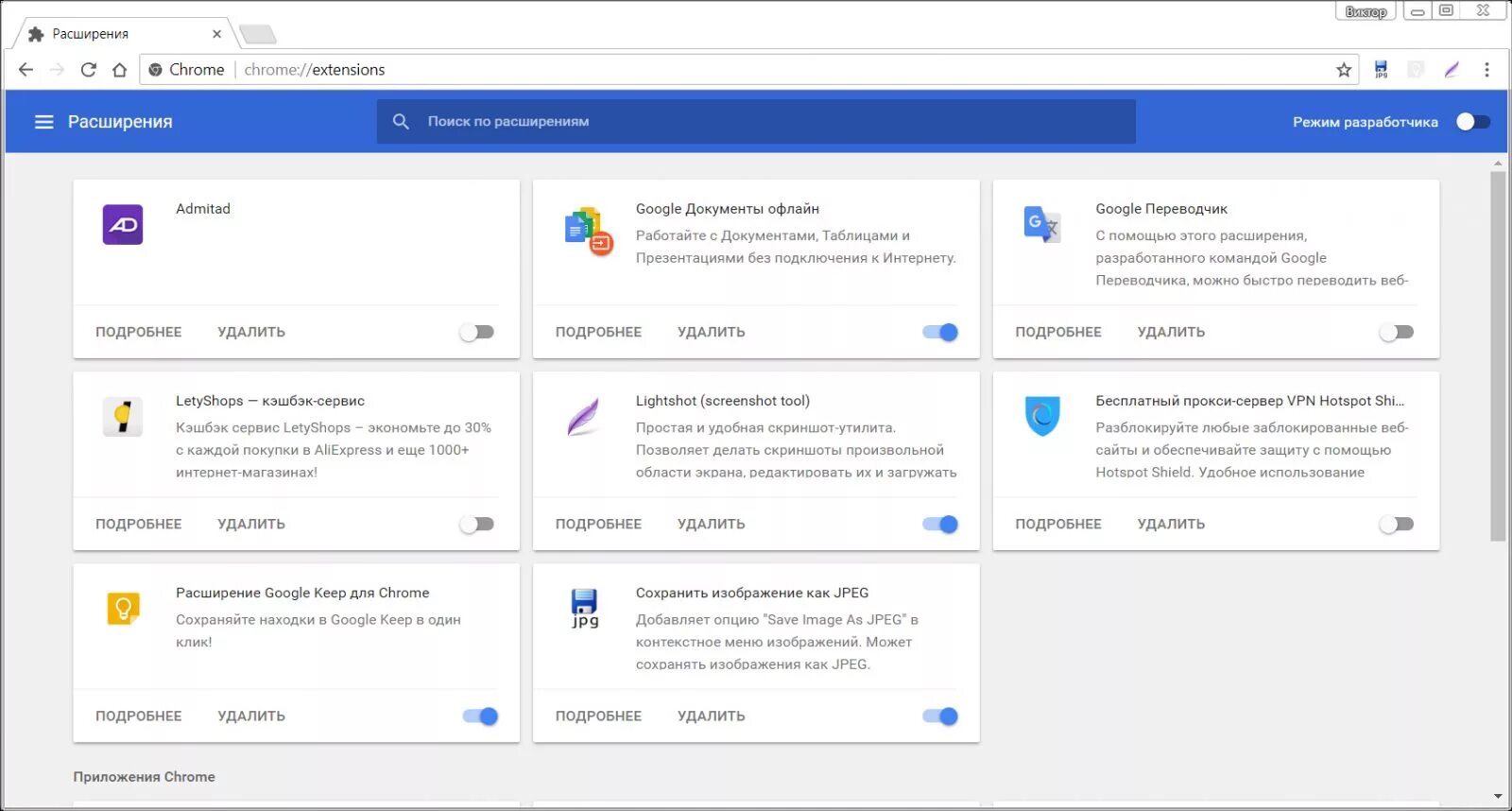
Task: Go back with the browser back arrow
Action: (x=26, y=70)
